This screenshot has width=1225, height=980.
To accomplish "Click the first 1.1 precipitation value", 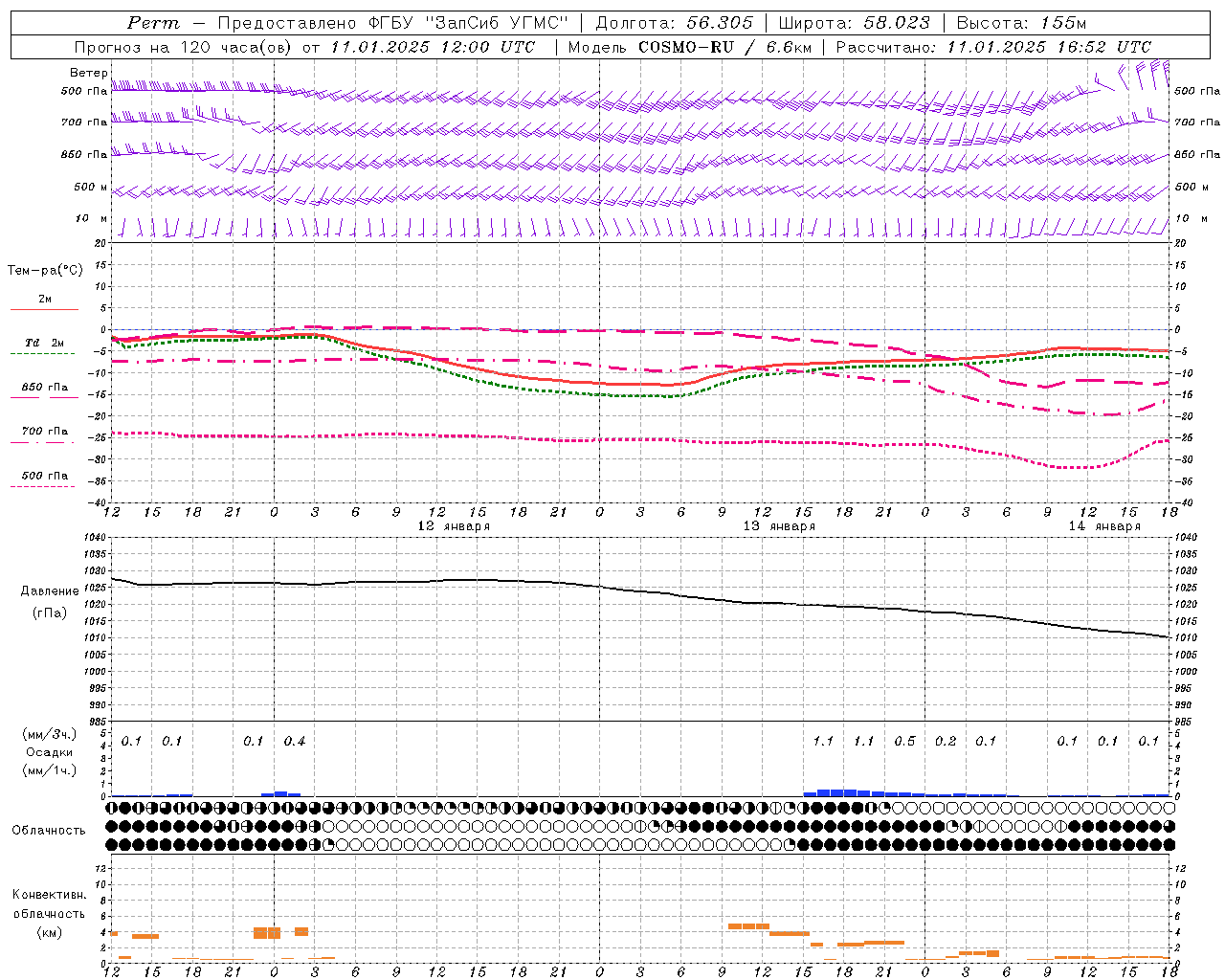I will tap(823, 742).
